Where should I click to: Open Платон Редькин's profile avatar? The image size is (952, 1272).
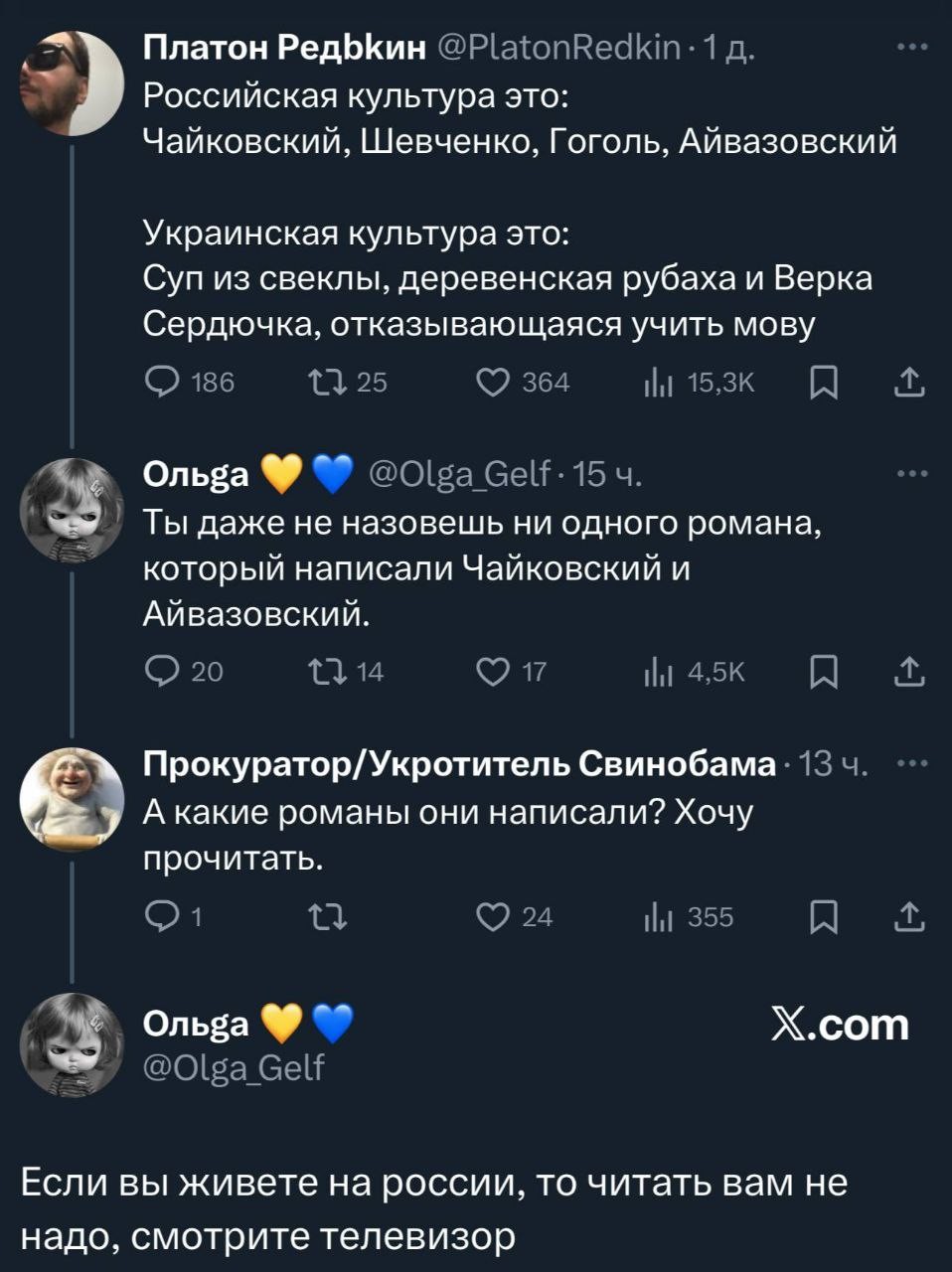72,82
